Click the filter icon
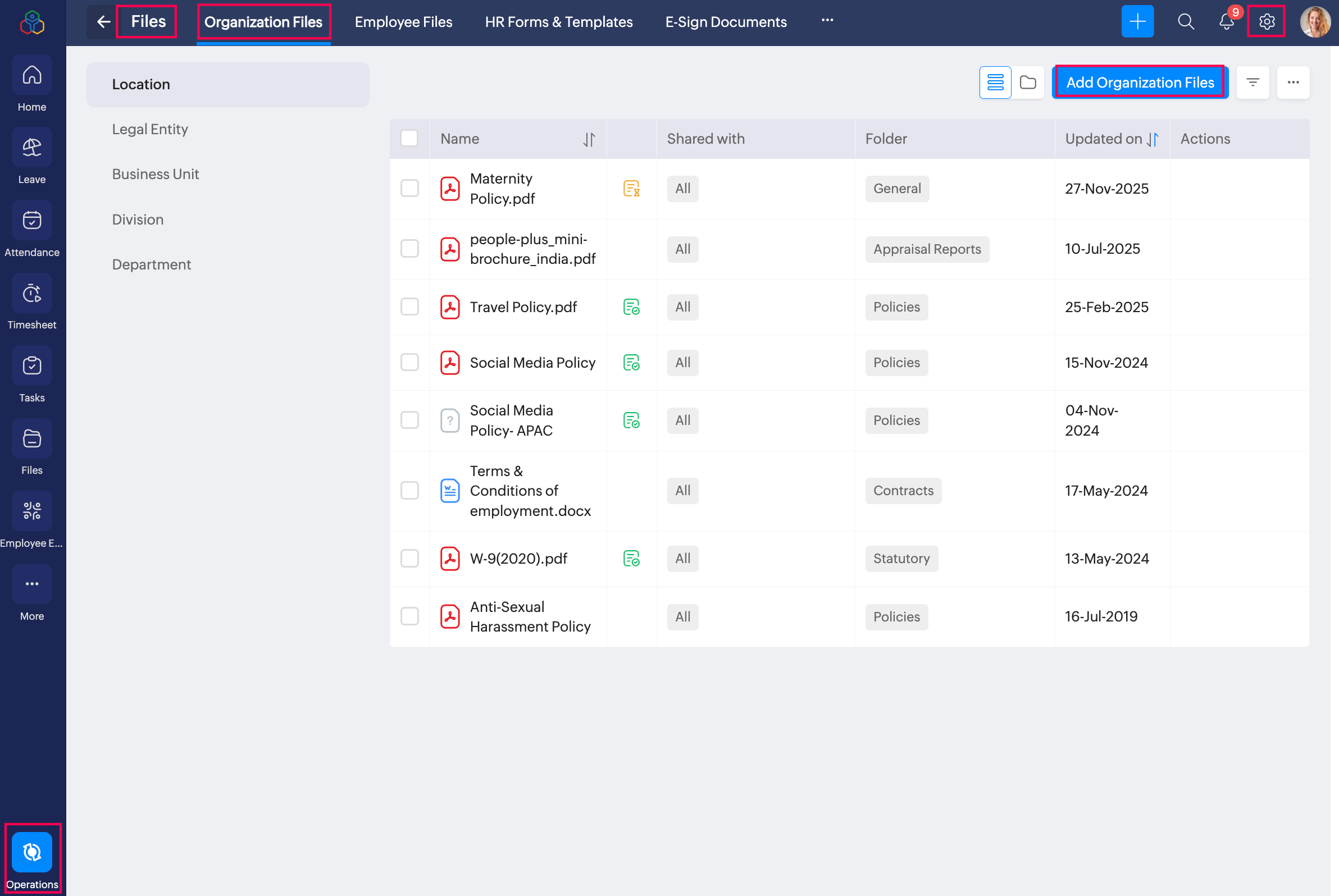Image resolution: width=1339 pixels, height=896 pixels. pos(1252,83)
